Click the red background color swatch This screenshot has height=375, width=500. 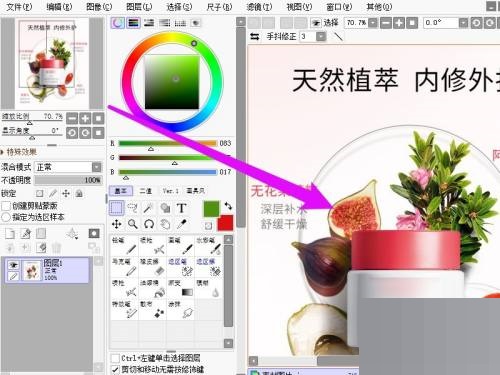pyautogui.click(x=226, y=223)
